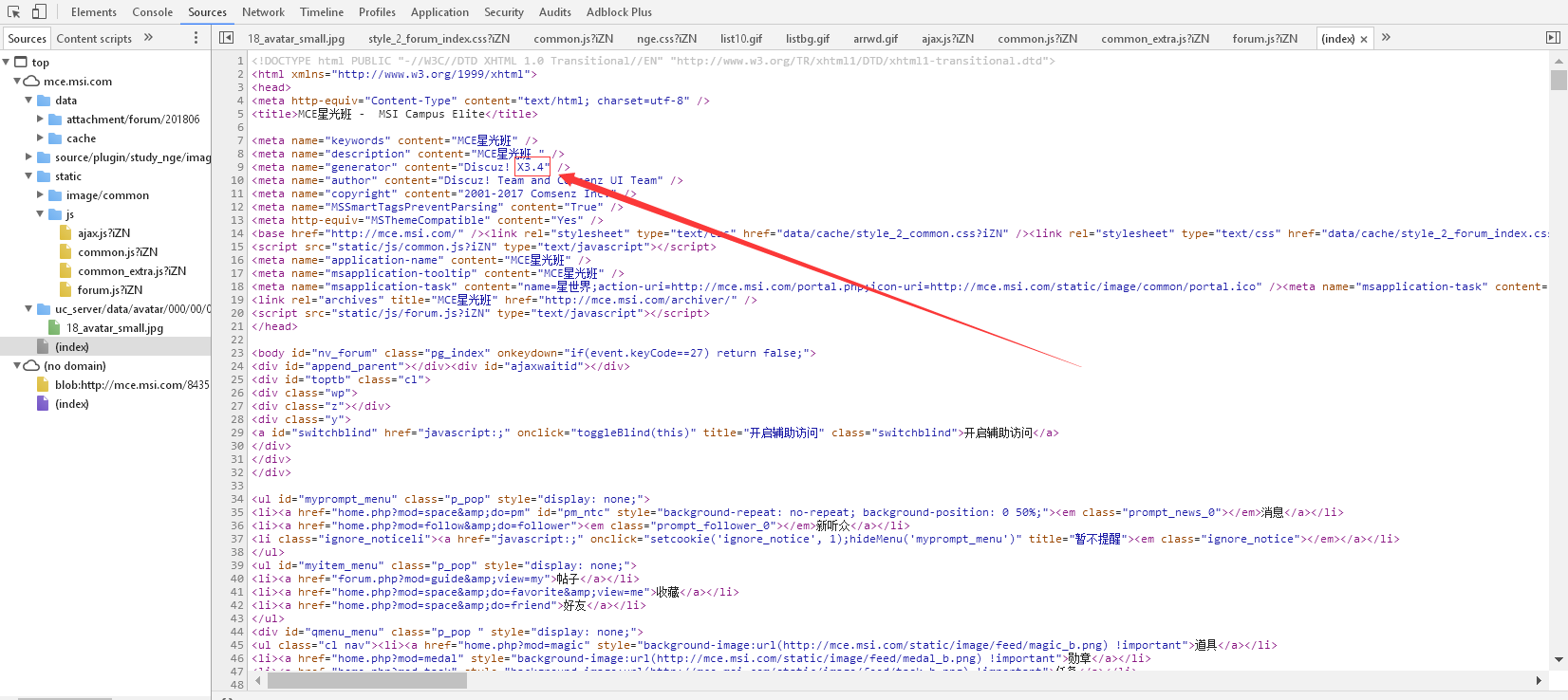This screenshot has height=700, width=1568.
Task: Click the data folder icon
Action: (44, 100)
